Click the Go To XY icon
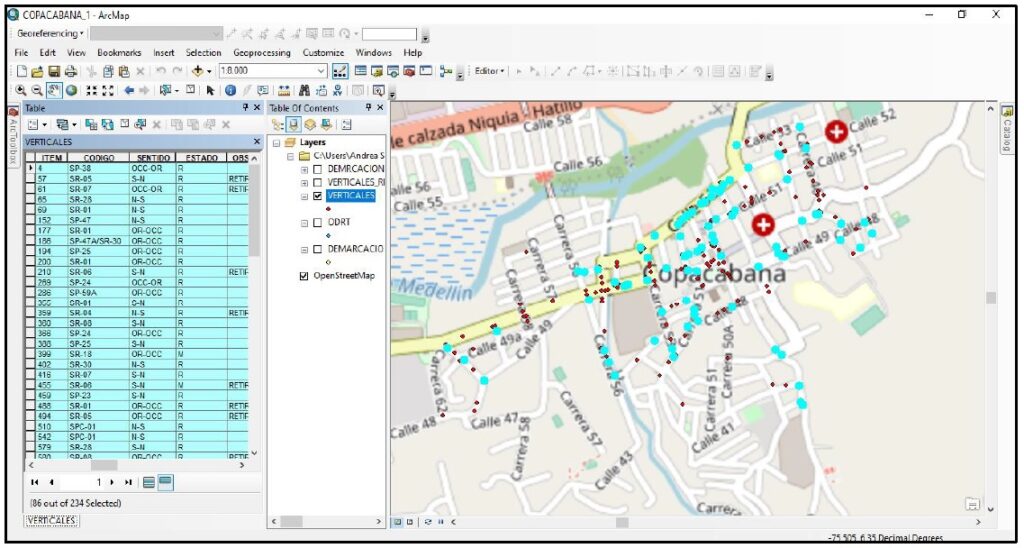 coord(338,91)
